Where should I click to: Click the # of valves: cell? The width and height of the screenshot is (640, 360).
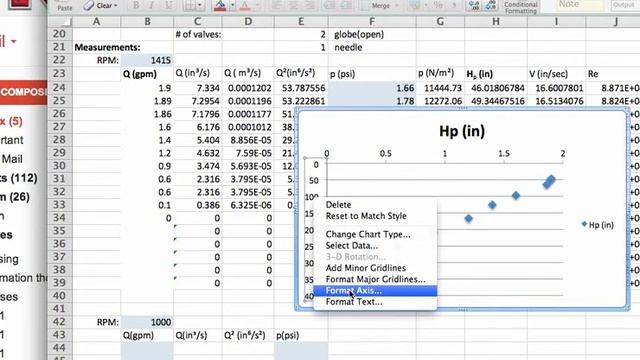tap(198, 34)
